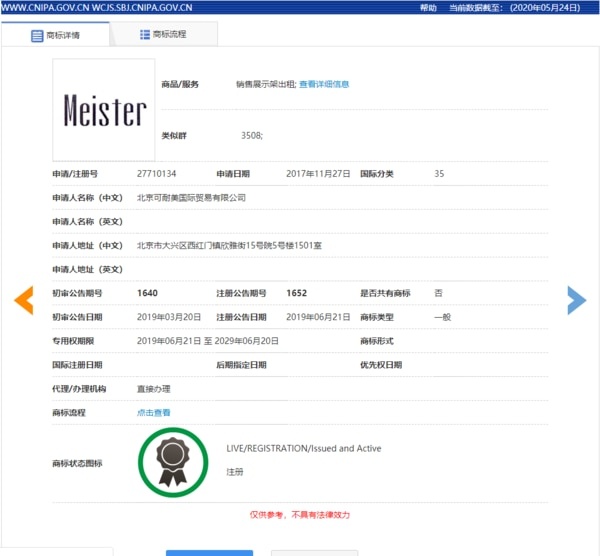
Task: Click international class value 35
Action: [x=439, y=174]
